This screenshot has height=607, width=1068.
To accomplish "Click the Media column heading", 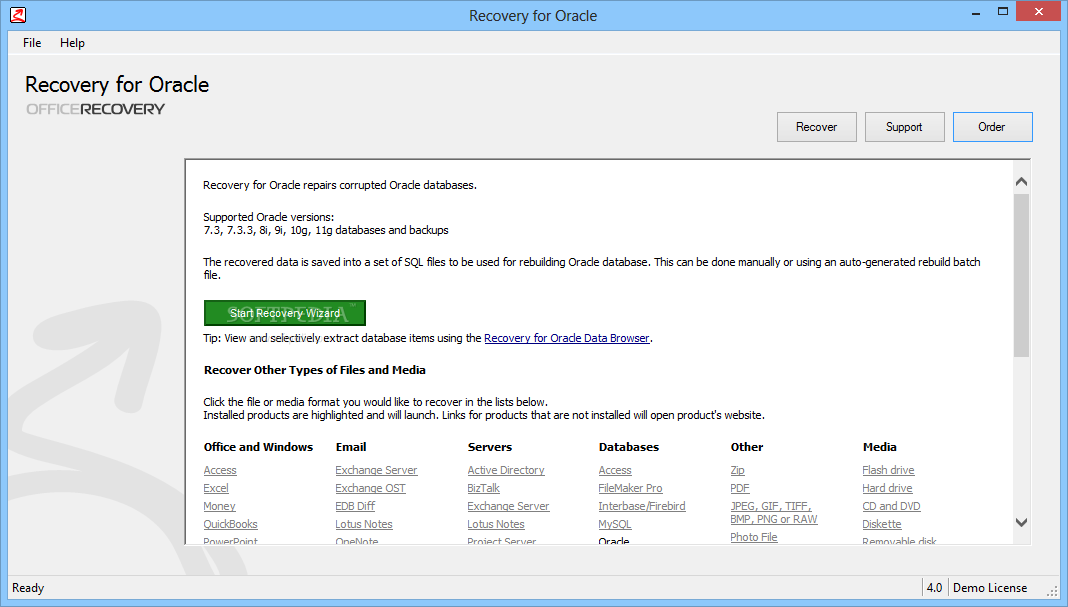I will tap(879, 447).
